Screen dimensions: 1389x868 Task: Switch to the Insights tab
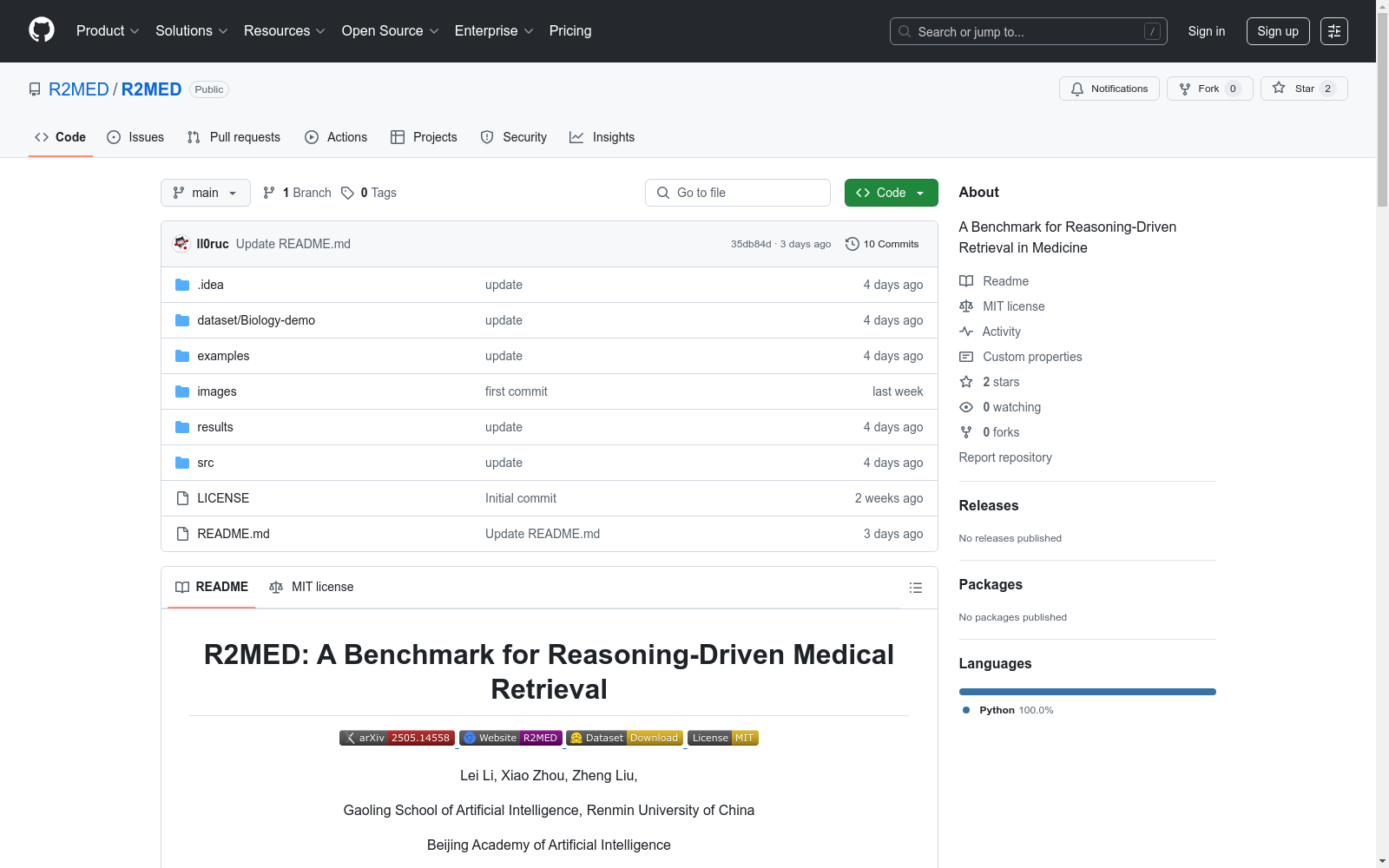click(x=602, y=137)
